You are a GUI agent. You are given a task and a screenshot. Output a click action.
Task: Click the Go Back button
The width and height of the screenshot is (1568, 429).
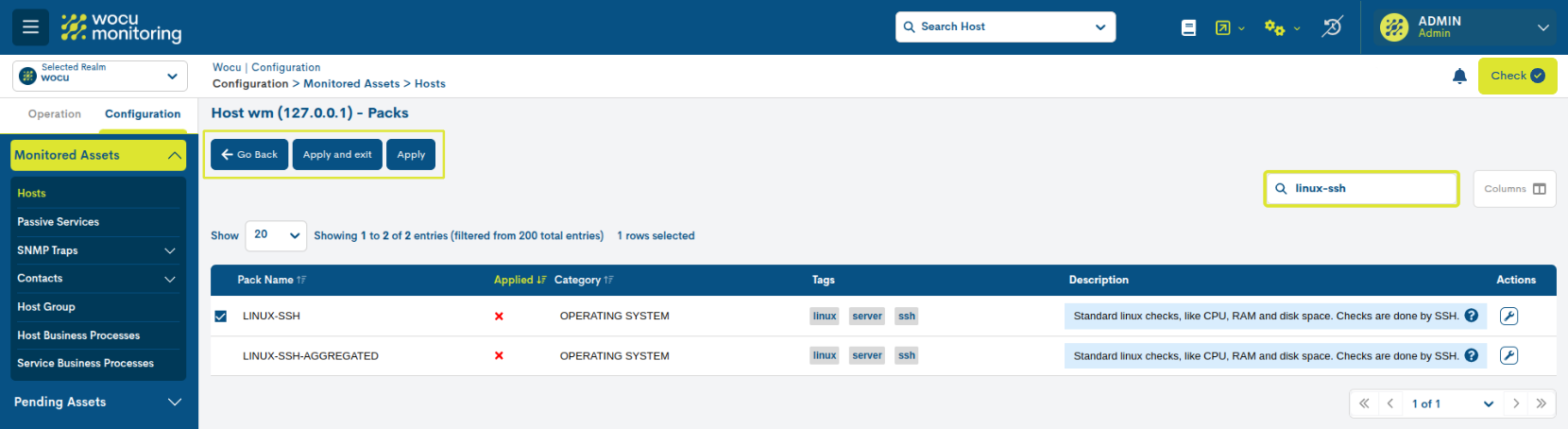[x=249, y=154]
